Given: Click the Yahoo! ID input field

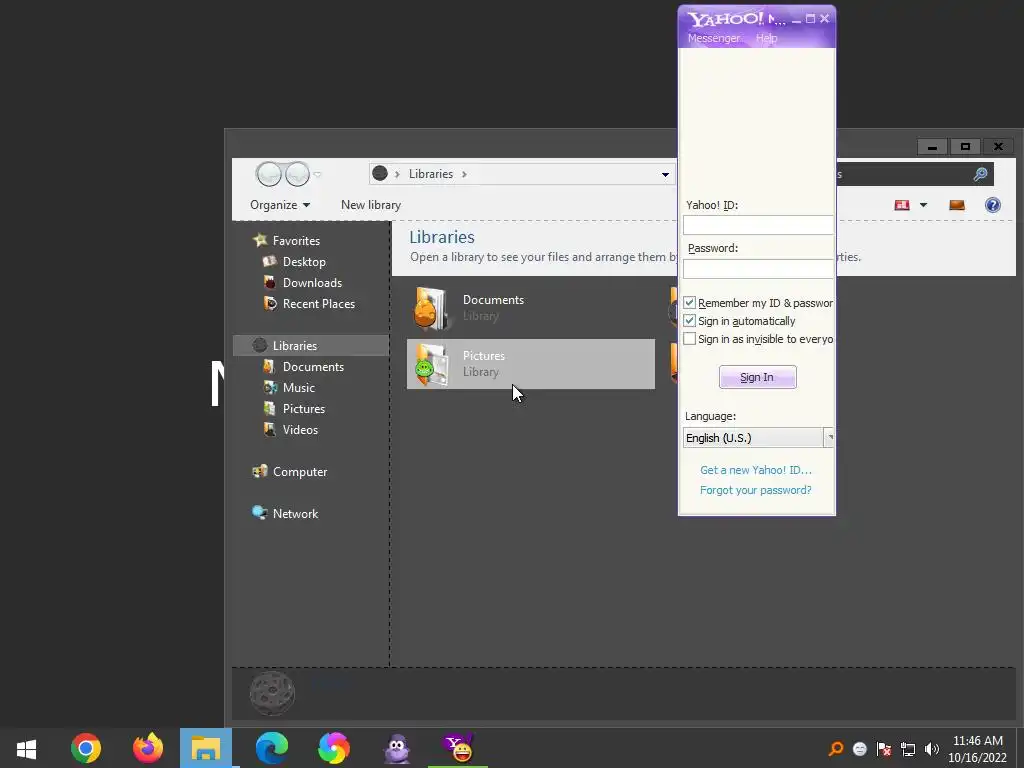Looking at the screenshot, I should pyautogui.click(x=758, y=225).
